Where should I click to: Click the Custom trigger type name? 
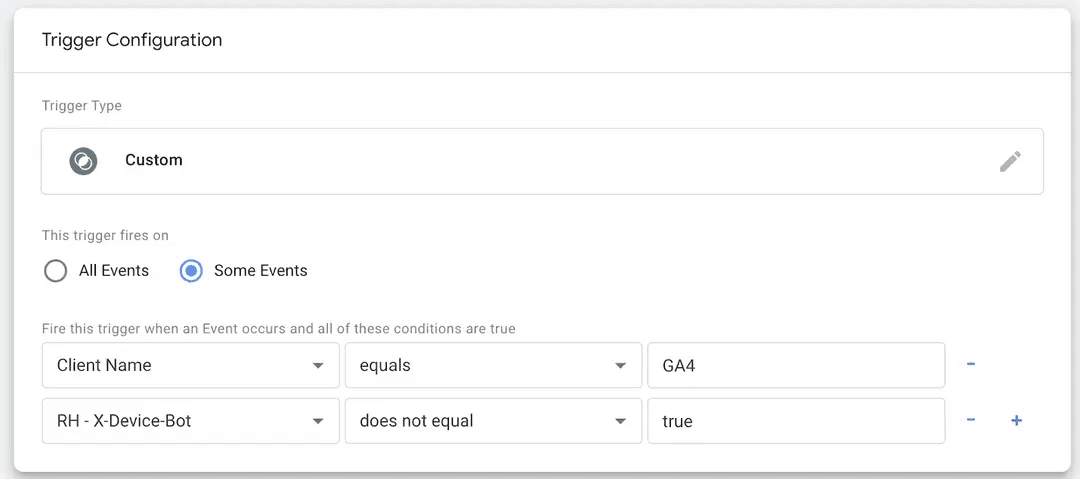pos(154,160)
